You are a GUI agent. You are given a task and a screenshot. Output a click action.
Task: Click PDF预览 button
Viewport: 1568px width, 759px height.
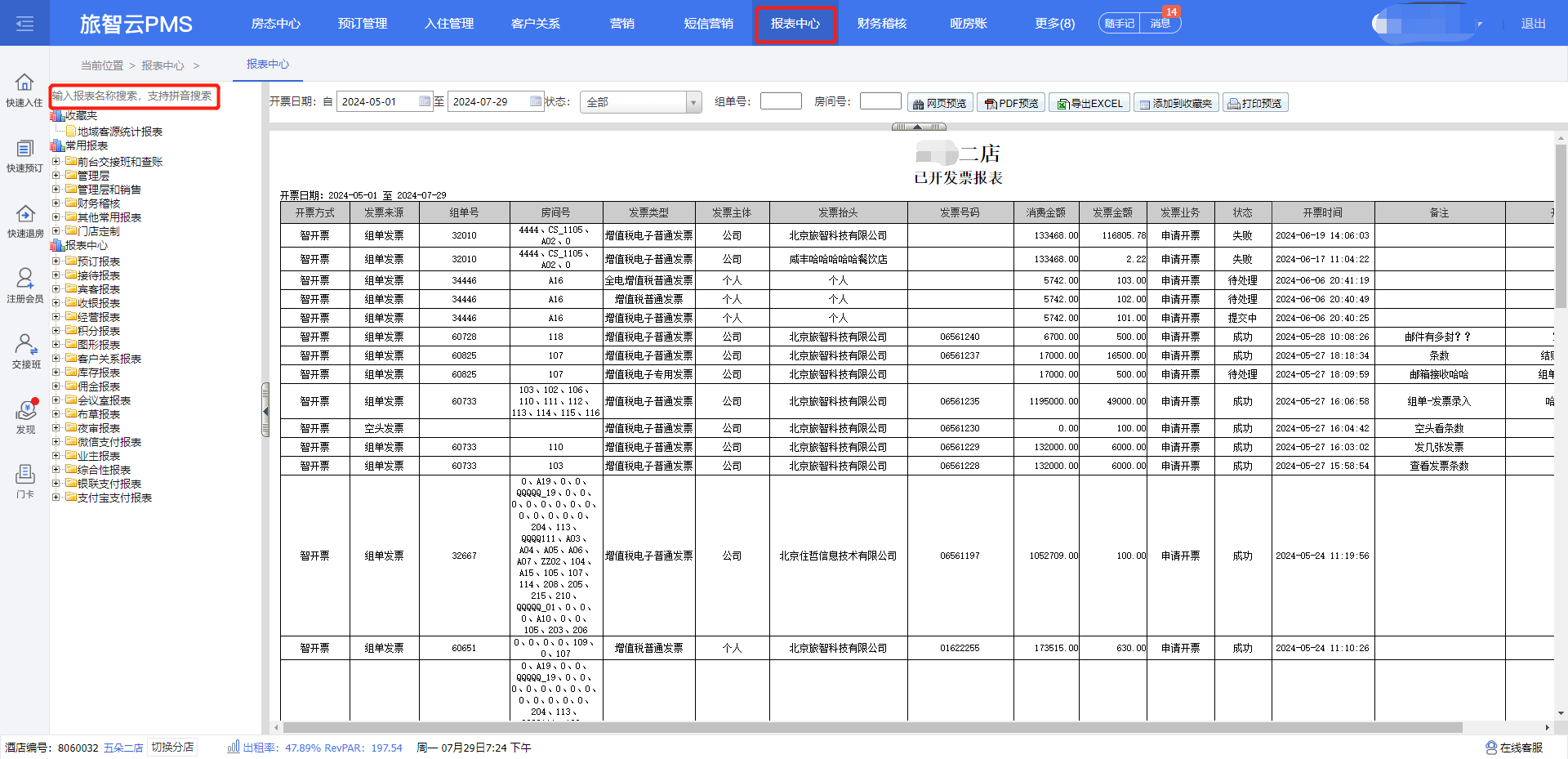point(1011,103)
